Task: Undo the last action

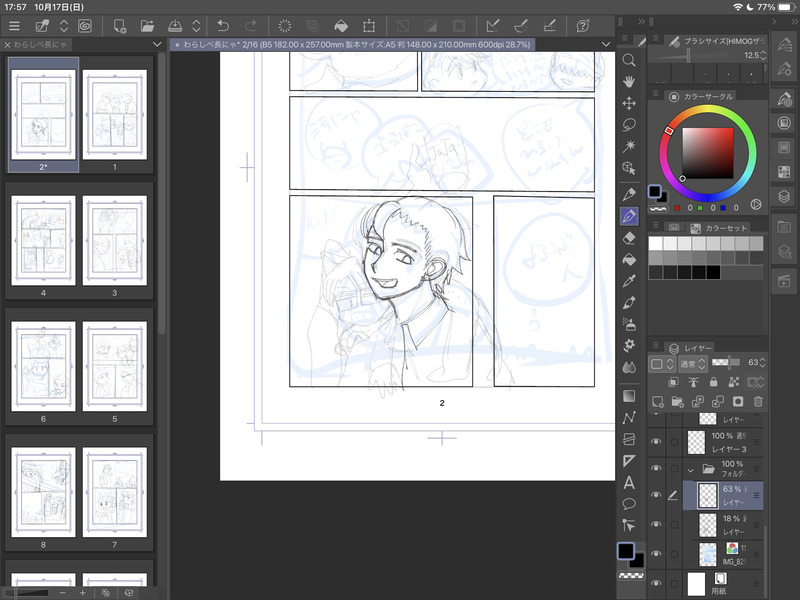Action: pyautogui.click(x=223, y=26)
